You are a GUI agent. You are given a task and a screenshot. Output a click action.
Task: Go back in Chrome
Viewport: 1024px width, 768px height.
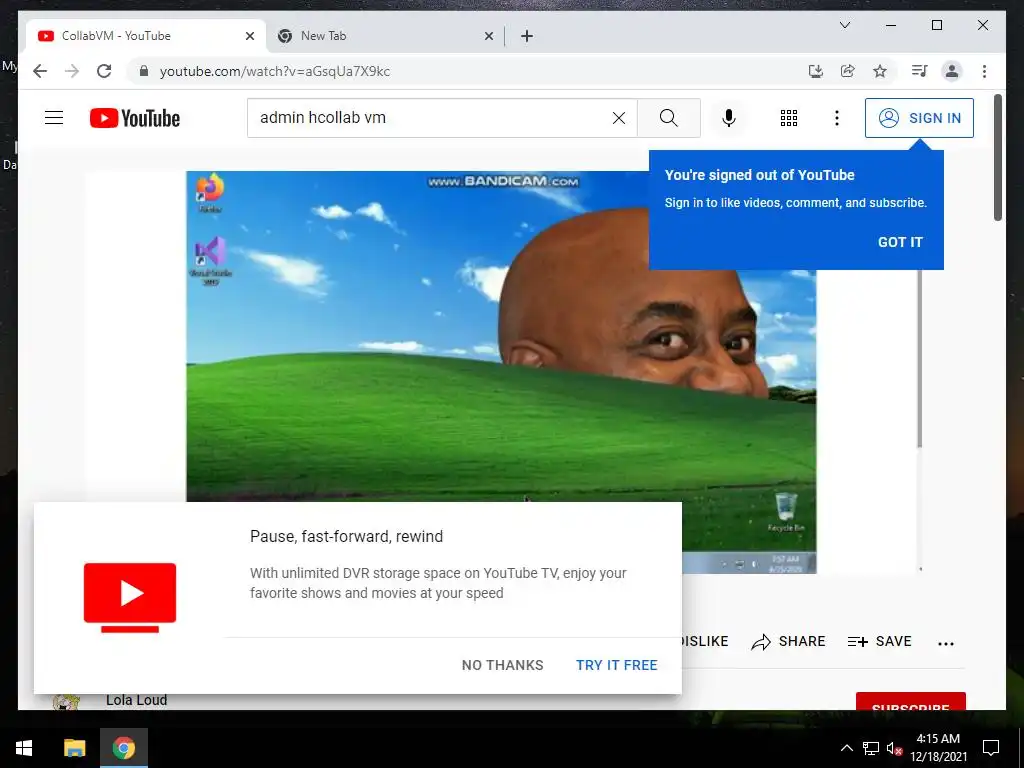(x=40, y=71)
